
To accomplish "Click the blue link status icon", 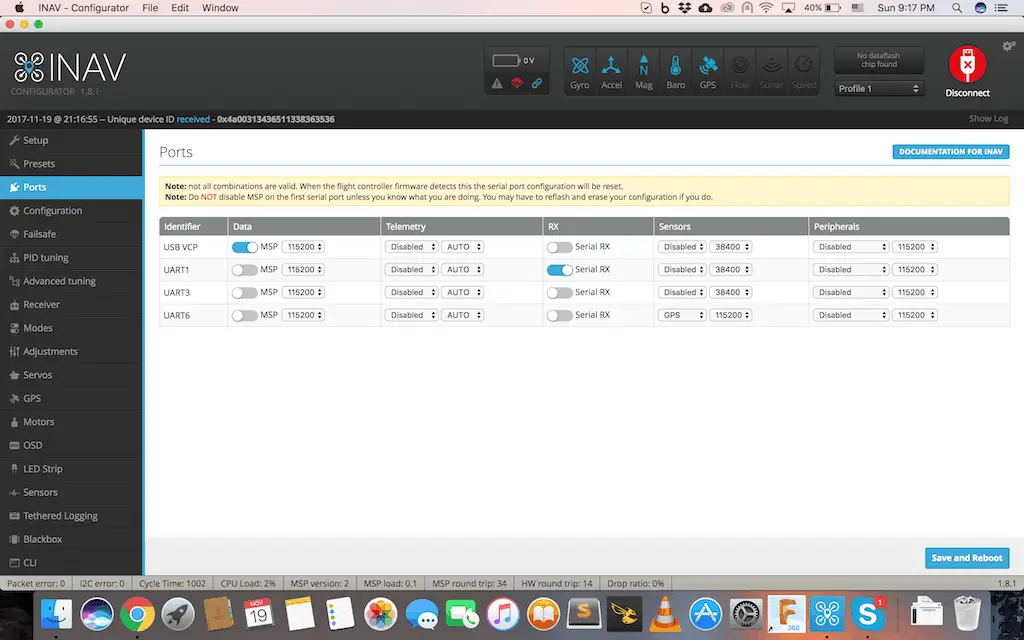I will 537,83.
